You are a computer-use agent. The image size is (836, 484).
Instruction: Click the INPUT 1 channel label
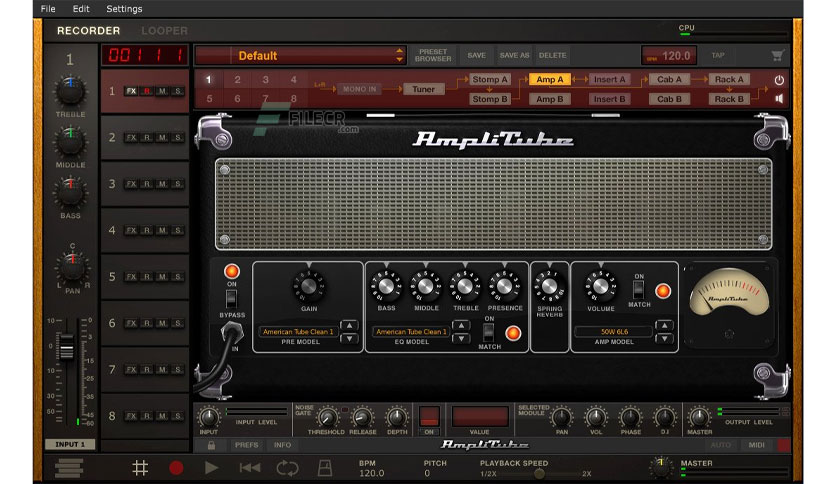(x=70, y=444)
